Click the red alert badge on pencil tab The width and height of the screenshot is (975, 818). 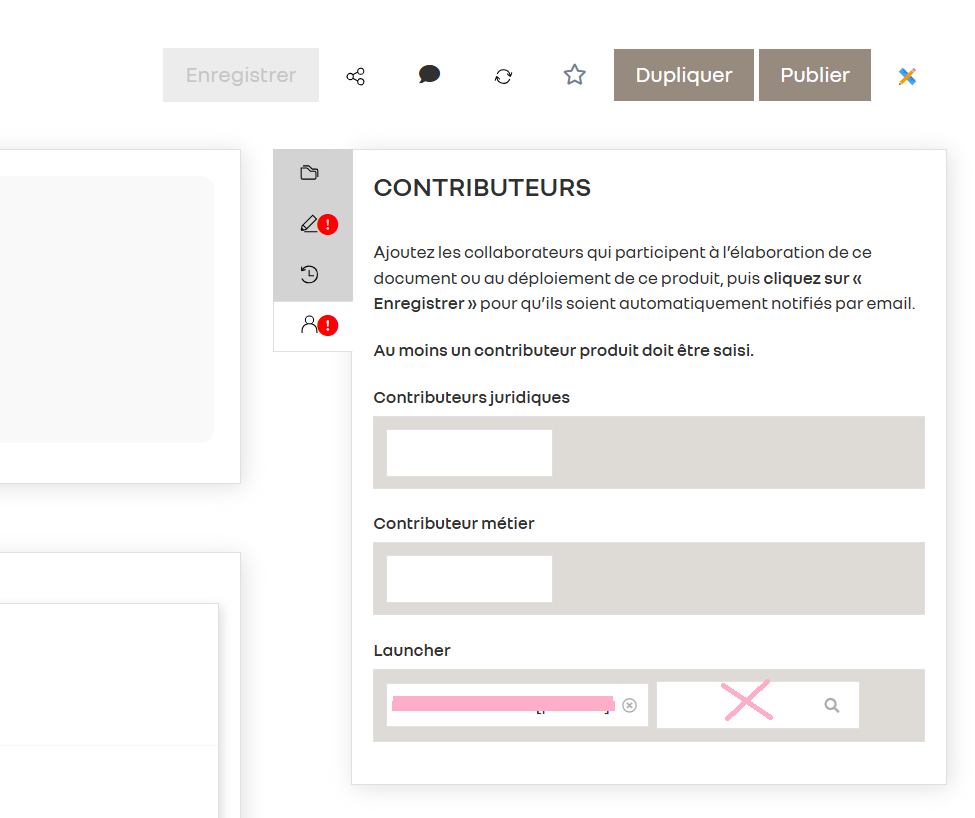point(328,225)
